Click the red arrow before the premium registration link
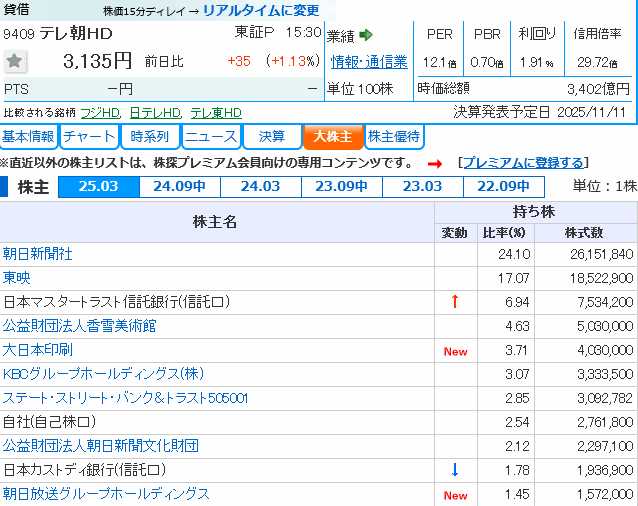Image resolution: width=638 pixels, height=506 pixels. (x=434, y=163)
